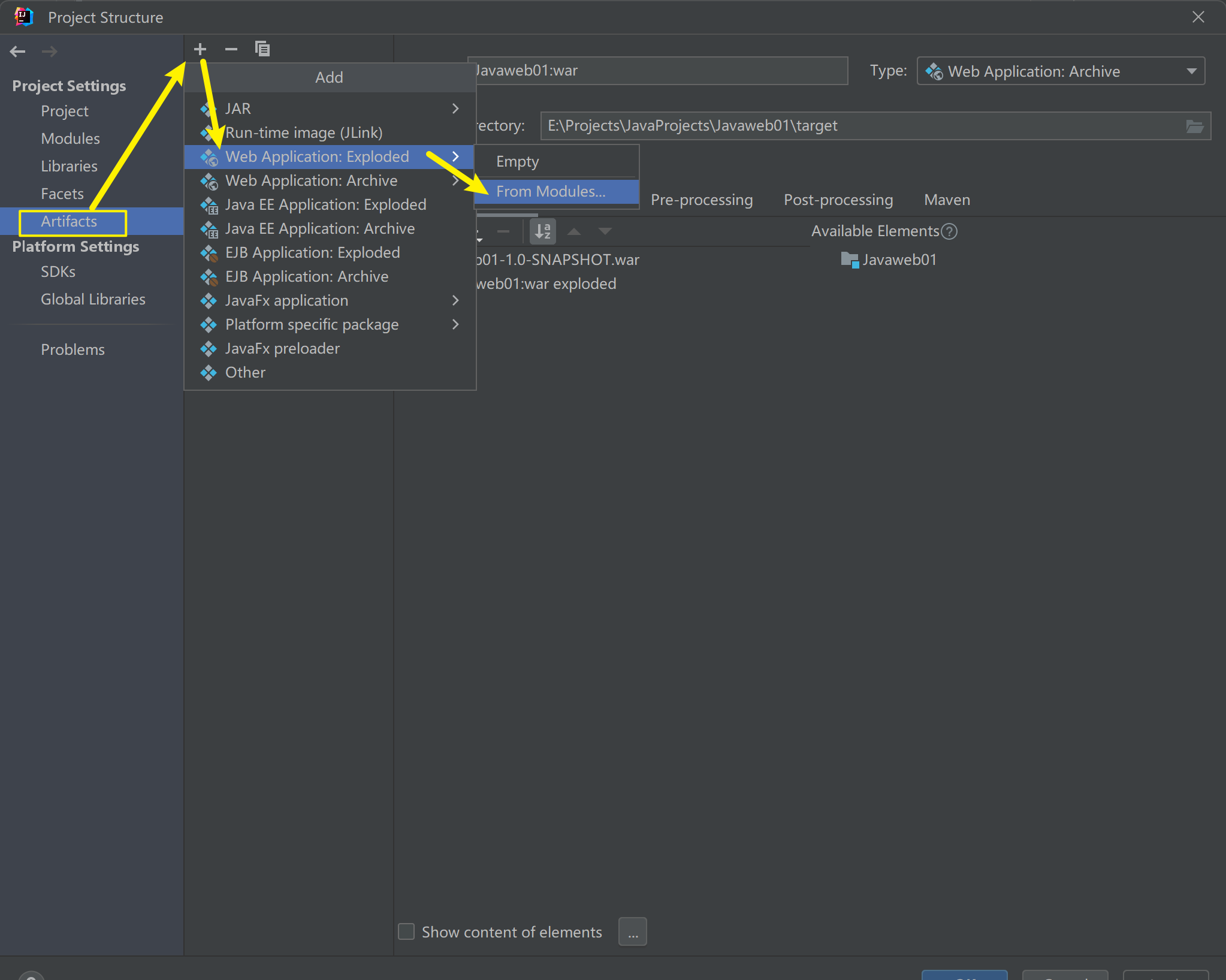Click the Javaweb01 module in Available Elements

pos(898,260)
